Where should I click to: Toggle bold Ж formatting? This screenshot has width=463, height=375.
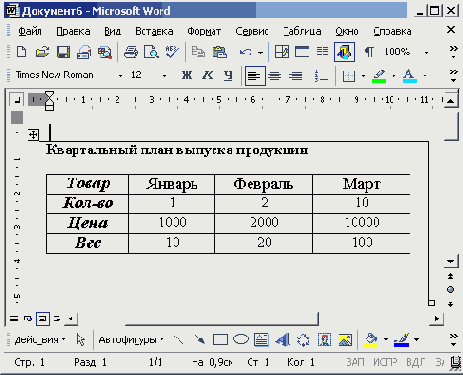(187, 75)
